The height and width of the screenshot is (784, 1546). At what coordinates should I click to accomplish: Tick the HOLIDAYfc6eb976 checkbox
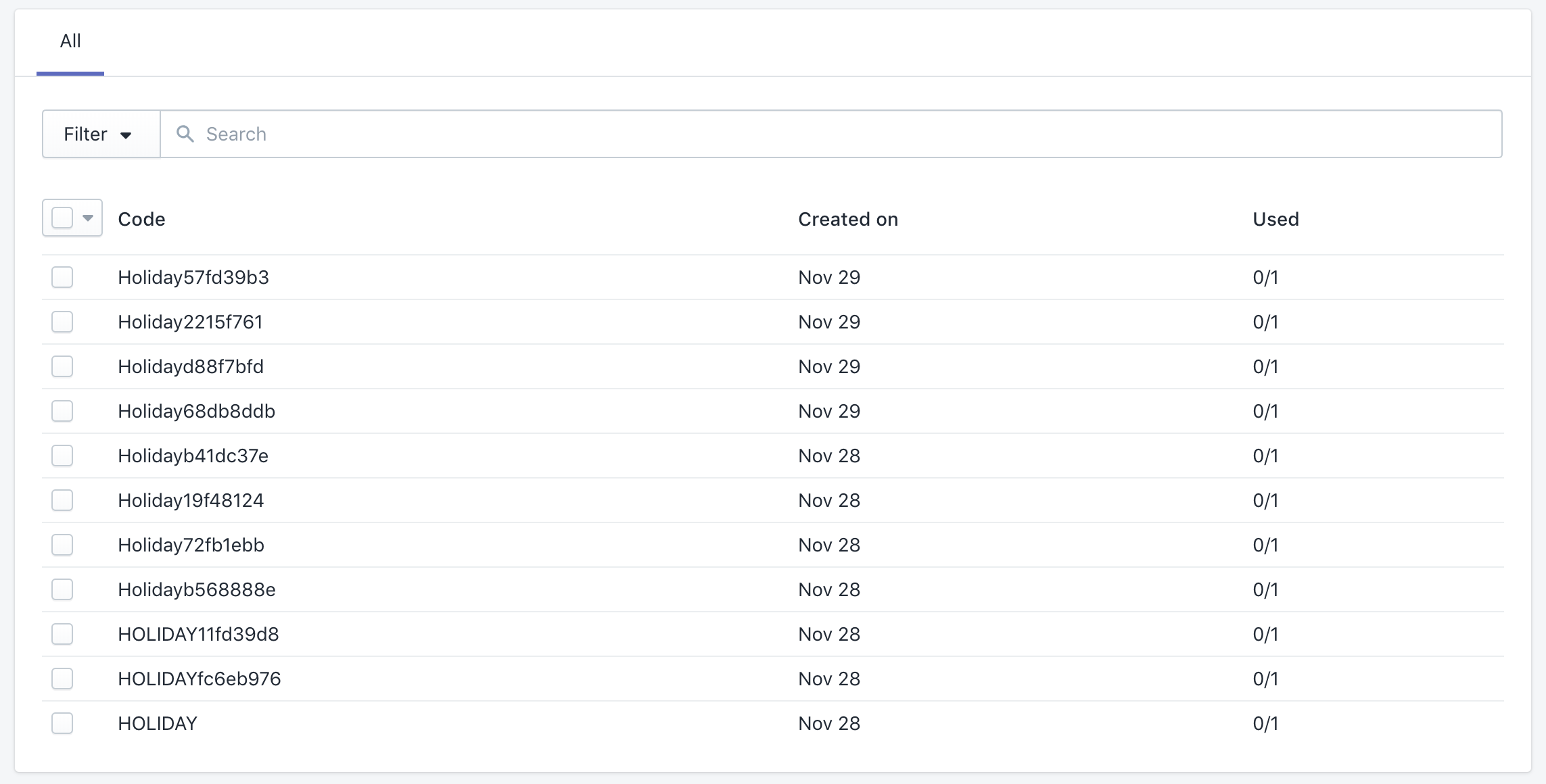click(62, 679)
